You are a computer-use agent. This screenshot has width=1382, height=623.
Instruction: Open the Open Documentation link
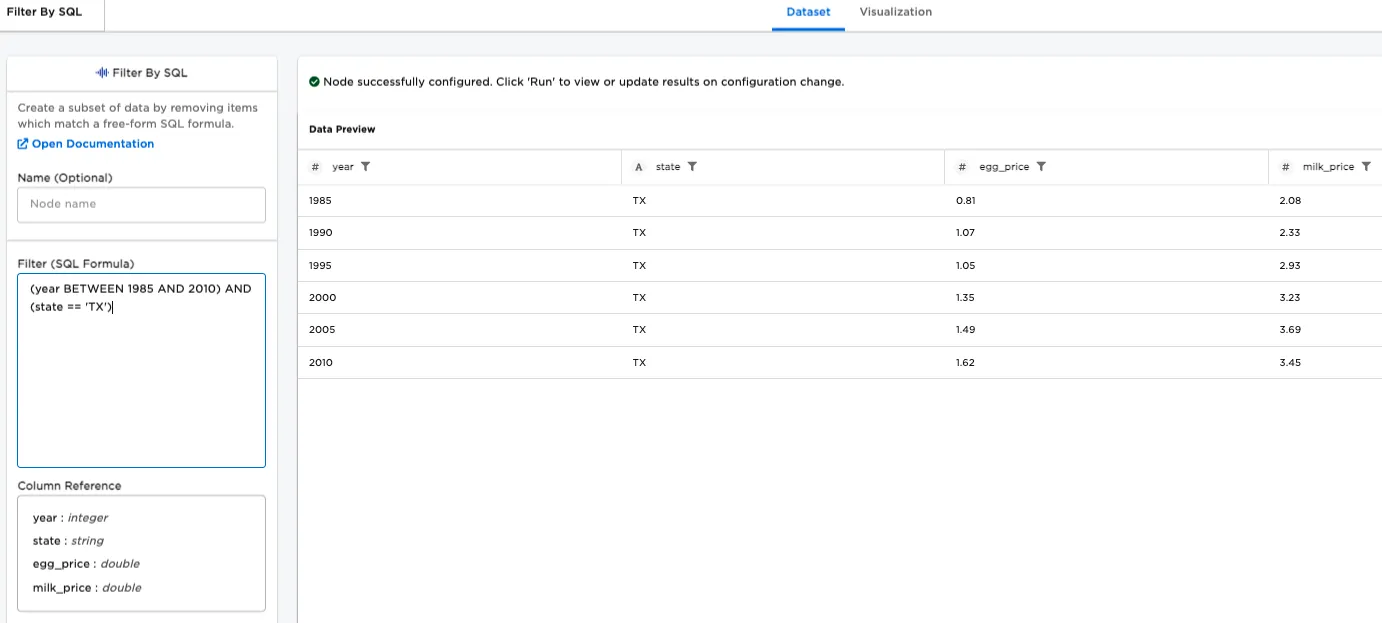pos(86,144)
